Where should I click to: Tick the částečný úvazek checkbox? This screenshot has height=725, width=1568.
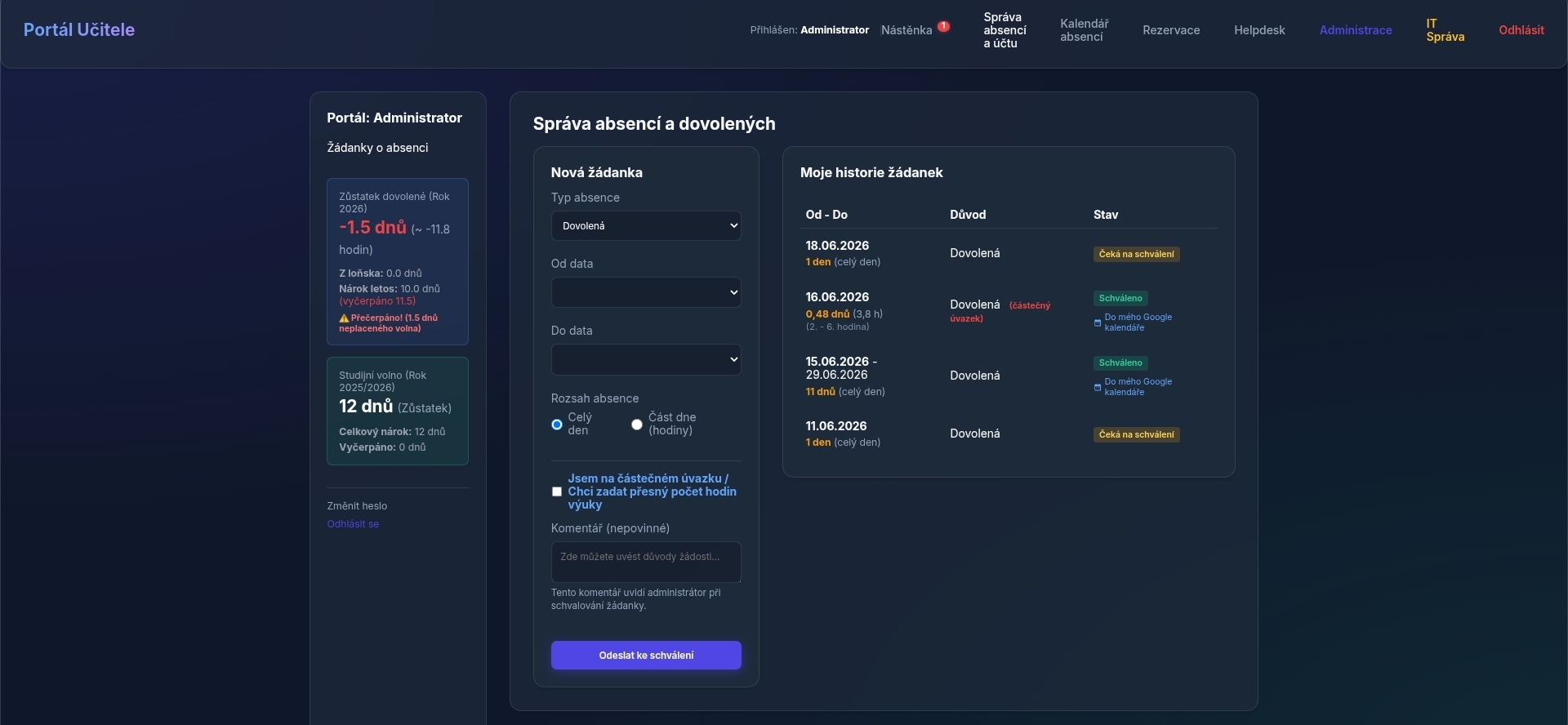557,491
